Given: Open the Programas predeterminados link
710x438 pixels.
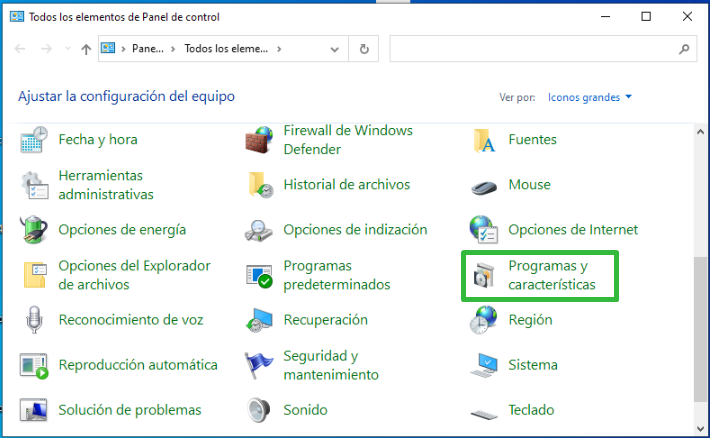Looking at the screenshot, I should [336, 275].
